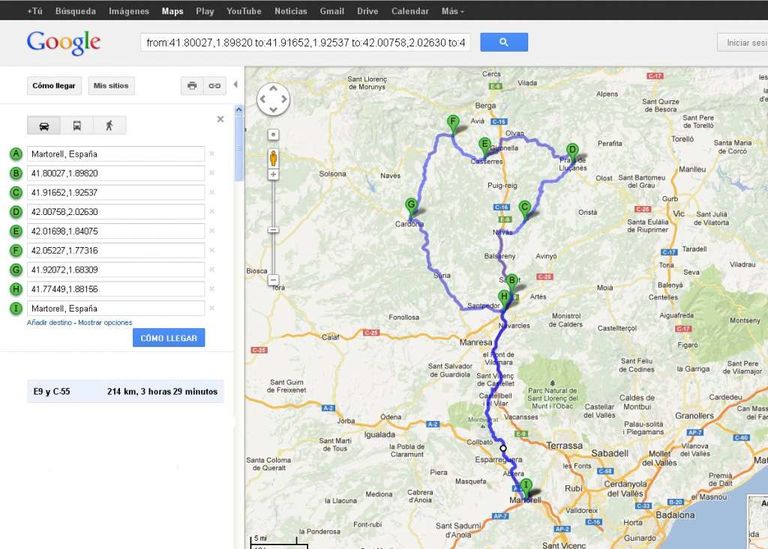Viewport: 768px width, 549px height.
Task: Collapse the left panel with arrow
Action: coord(236,85)
